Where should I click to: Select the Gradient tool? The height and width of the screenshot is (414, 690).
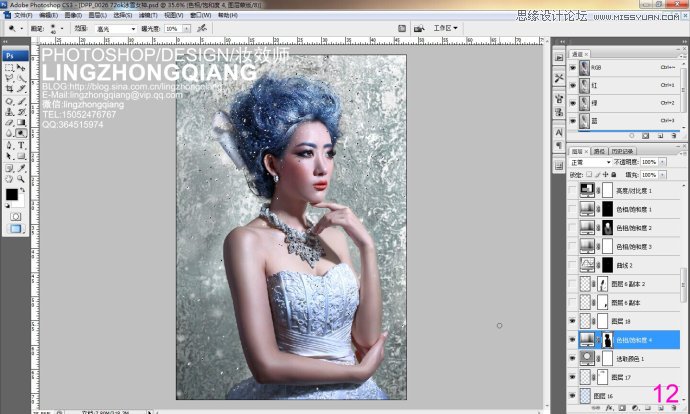tap(21, 123)
